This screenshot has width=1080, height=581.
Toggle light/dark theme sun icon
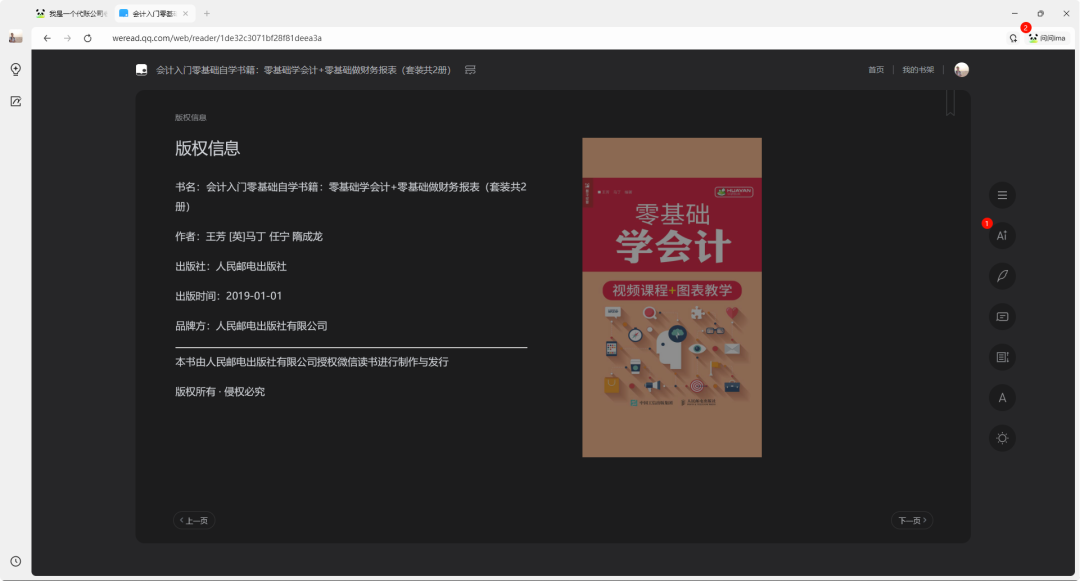tap(1002, 439)
